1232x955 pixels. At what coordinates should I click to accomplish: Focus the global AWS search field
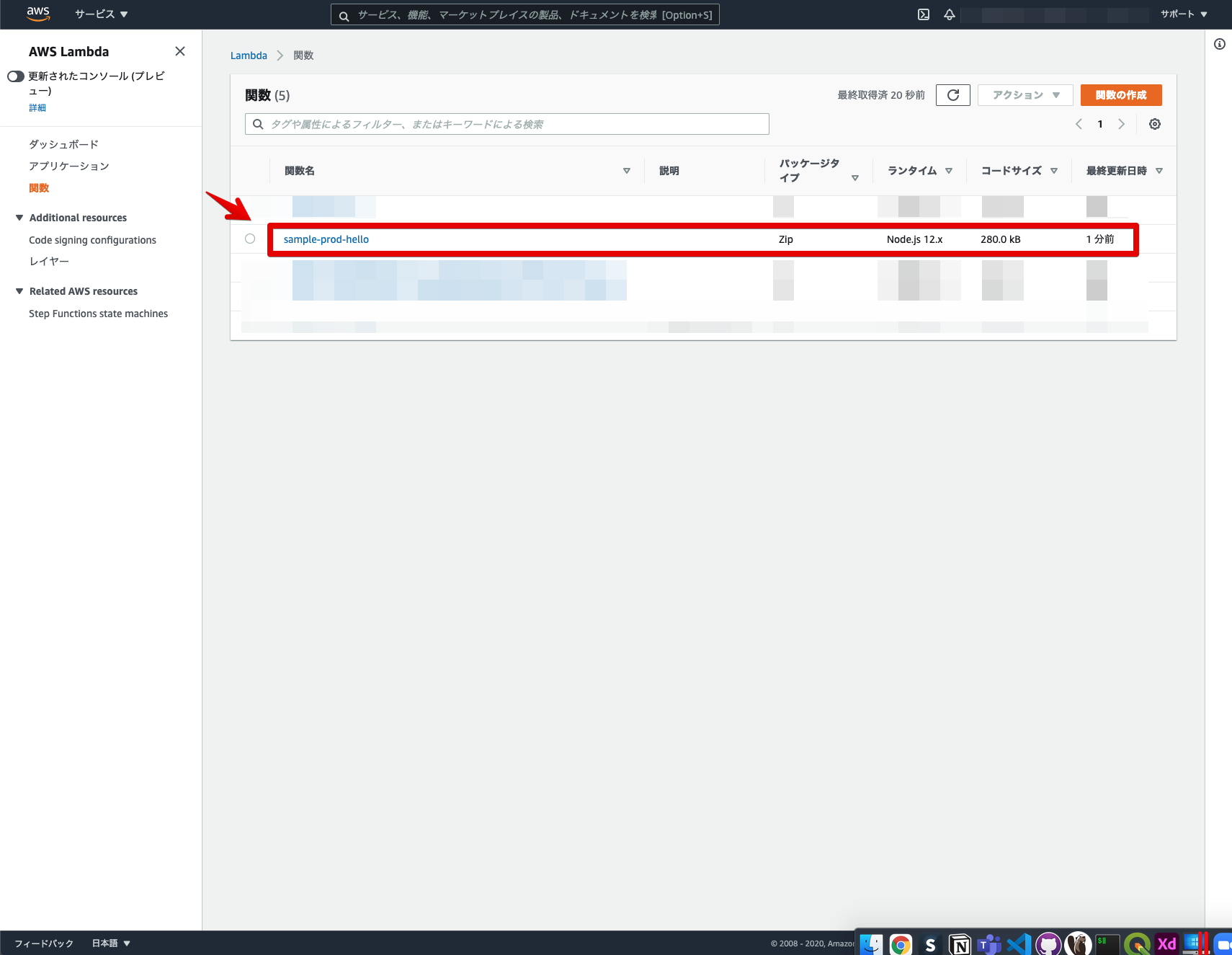(525, 14)
